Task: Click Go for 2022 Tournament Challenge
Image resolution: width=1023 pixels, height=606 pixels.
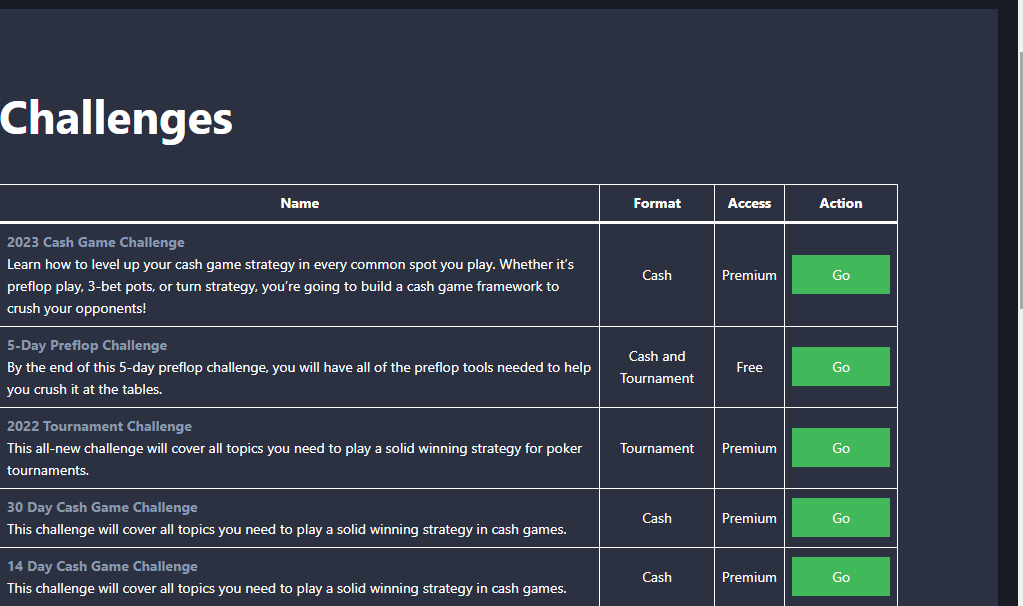Action: (840, 447)
